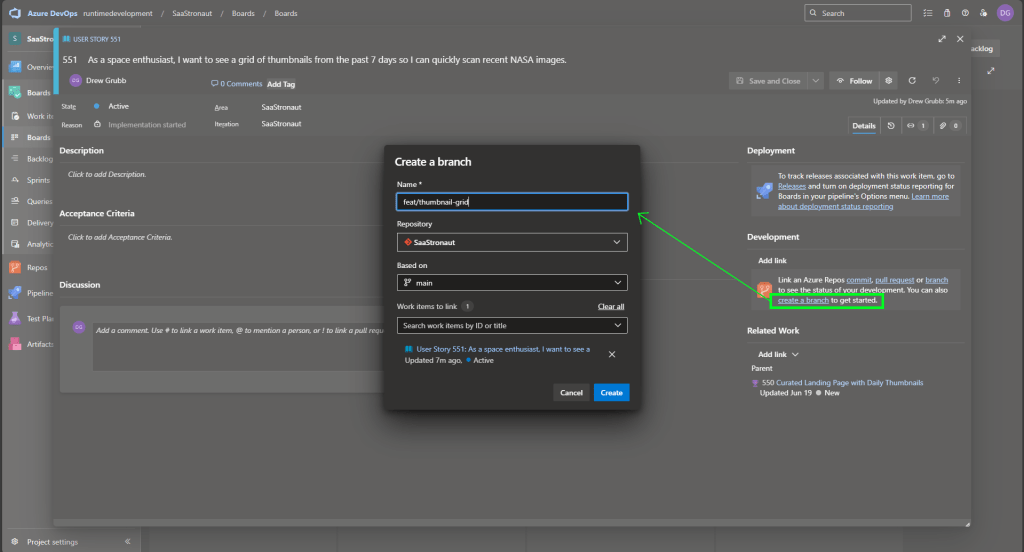Cancel the Create a branch dialog
The image size is (1024, 552).
[571, 392]
